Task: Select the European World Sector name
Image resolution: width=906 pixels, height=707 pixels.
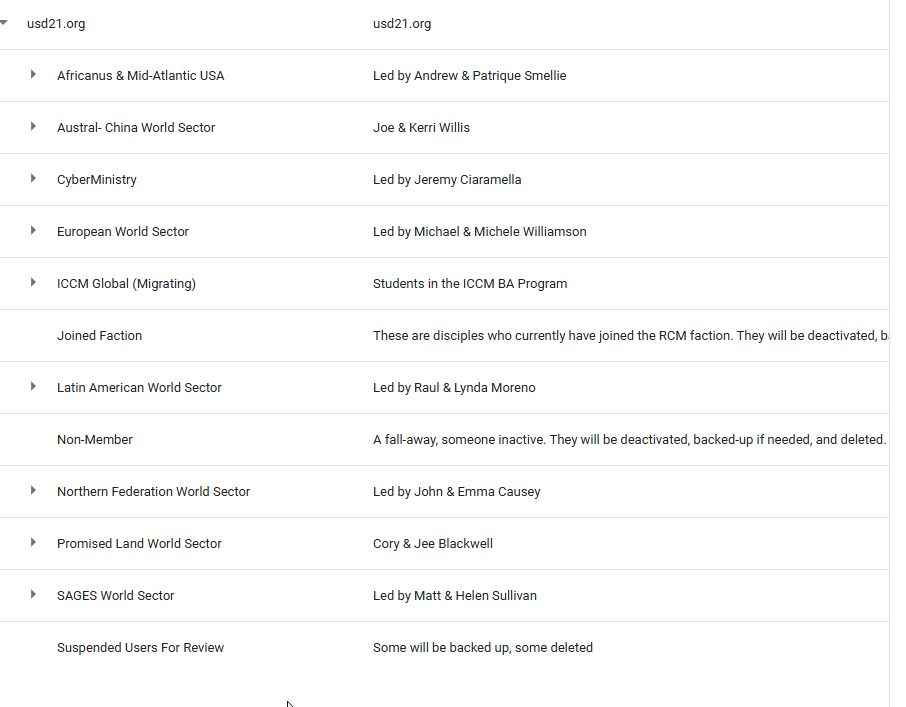Action: click(123, 232)
